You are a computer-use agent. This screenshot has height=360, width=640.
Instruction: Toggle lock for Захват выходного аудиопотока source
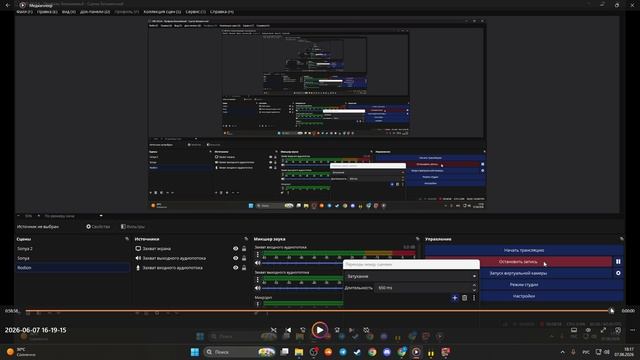(x=244, y=258)
